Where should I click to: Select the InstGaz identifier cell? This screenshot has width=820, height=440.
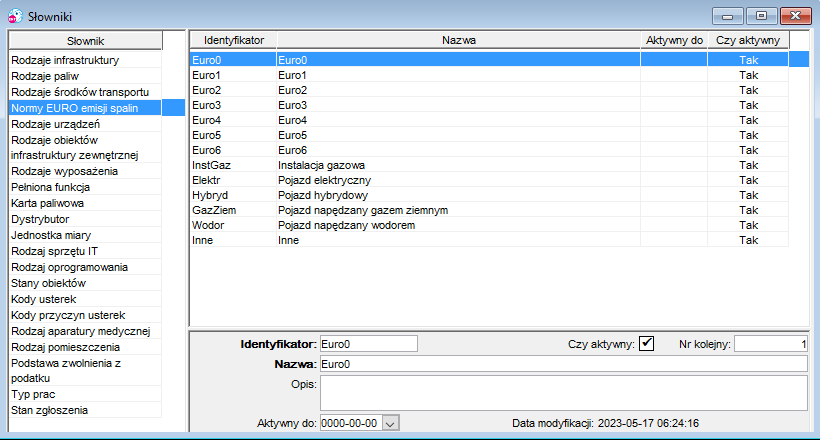pyautogui.click(x=233, y=165)
